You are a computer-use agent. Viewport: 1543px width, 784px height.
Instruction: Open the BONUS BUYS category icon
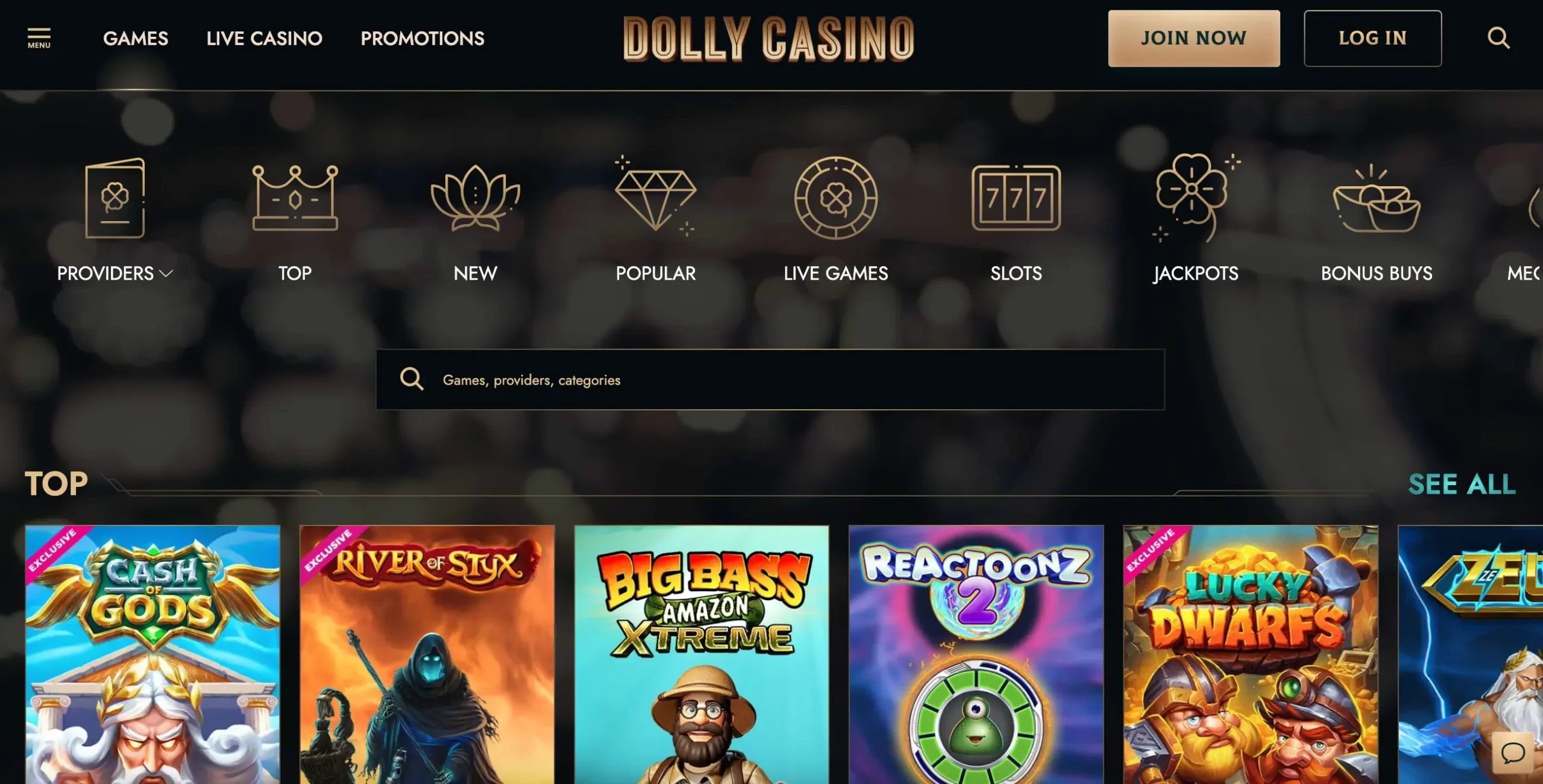1377,198
